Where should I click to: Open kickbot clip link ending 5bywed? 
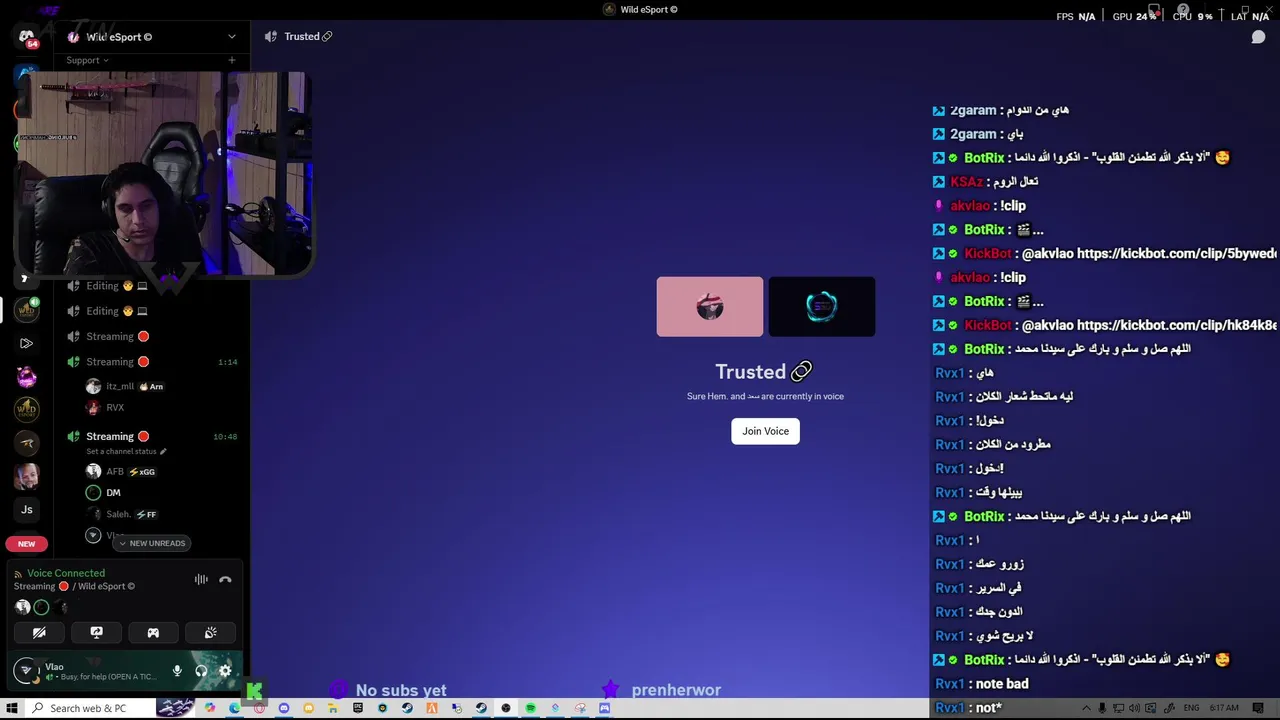click(x=1176, y=254)
